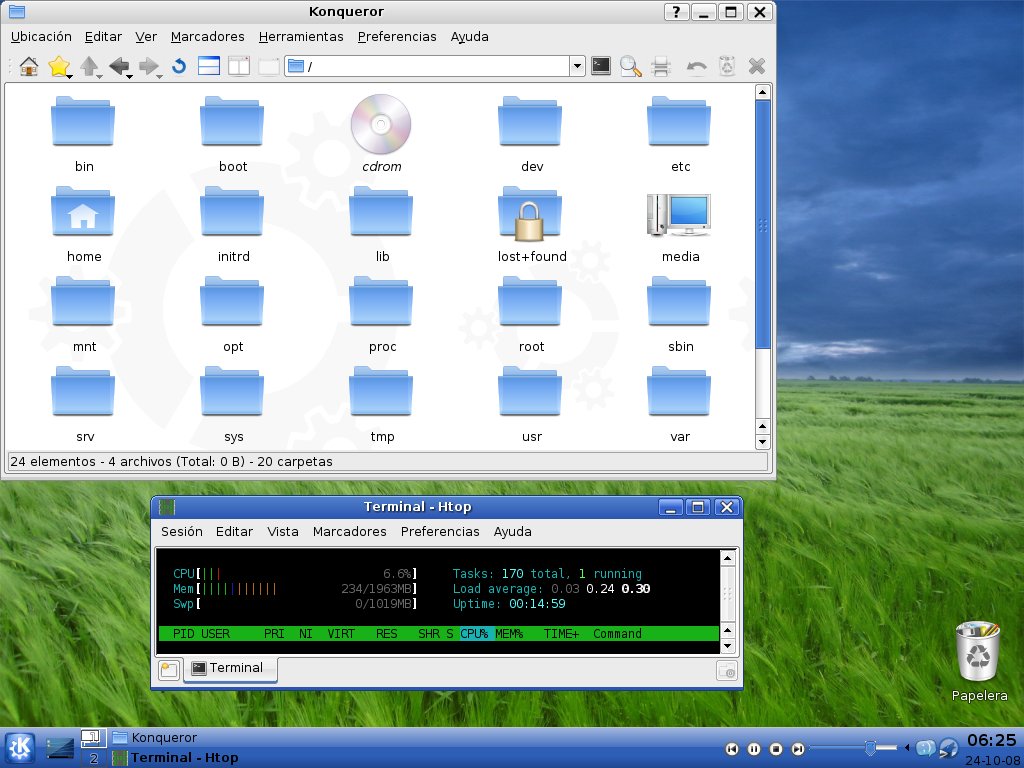The width and height of the screenshot is (1024, 768).
Task: Click Konqueror scrollbar down arrow at bottom
Action: click(762, 442)
